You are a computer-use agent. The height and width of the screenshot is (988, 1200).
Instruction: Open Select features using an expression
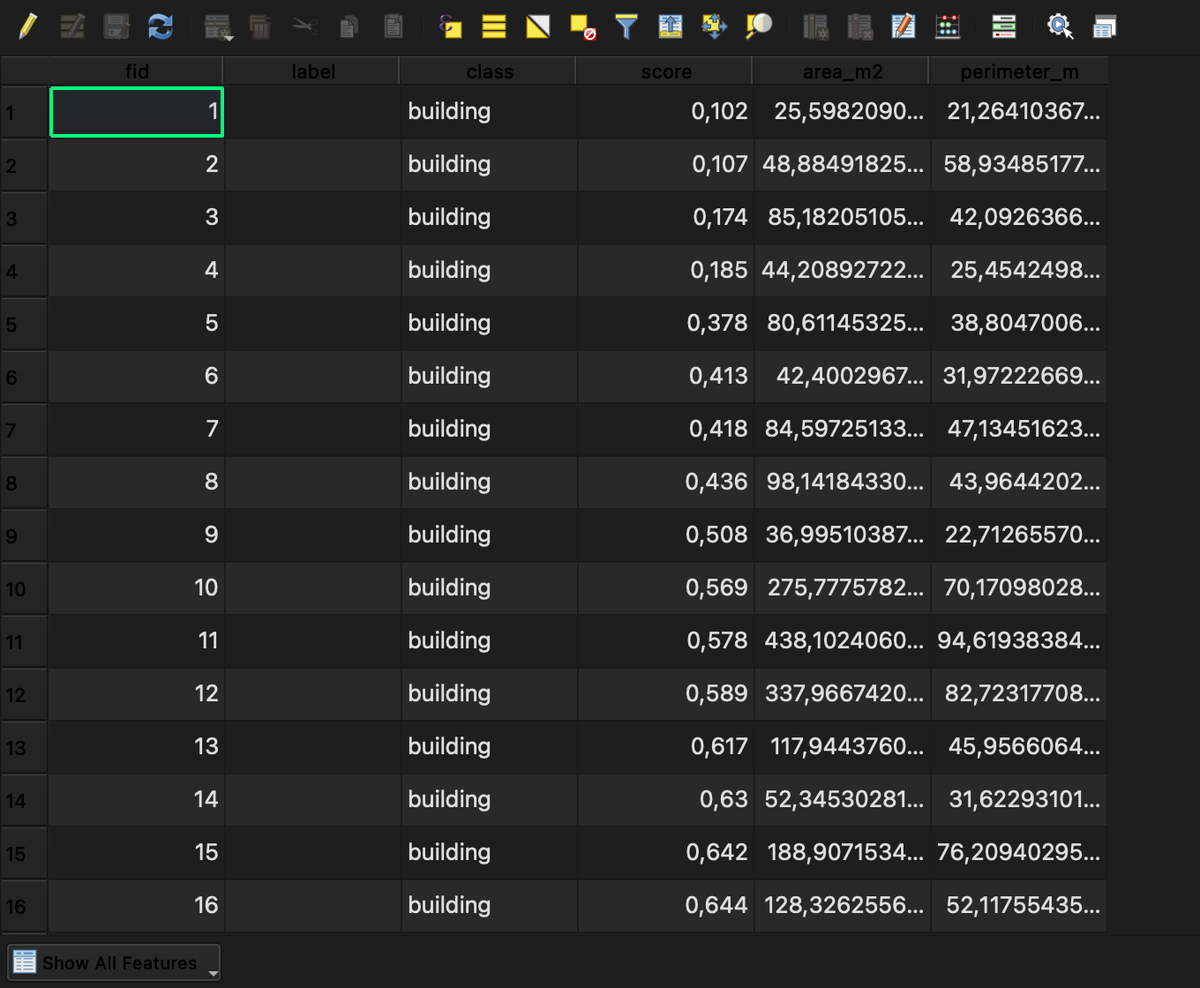[x=451, y=27]
